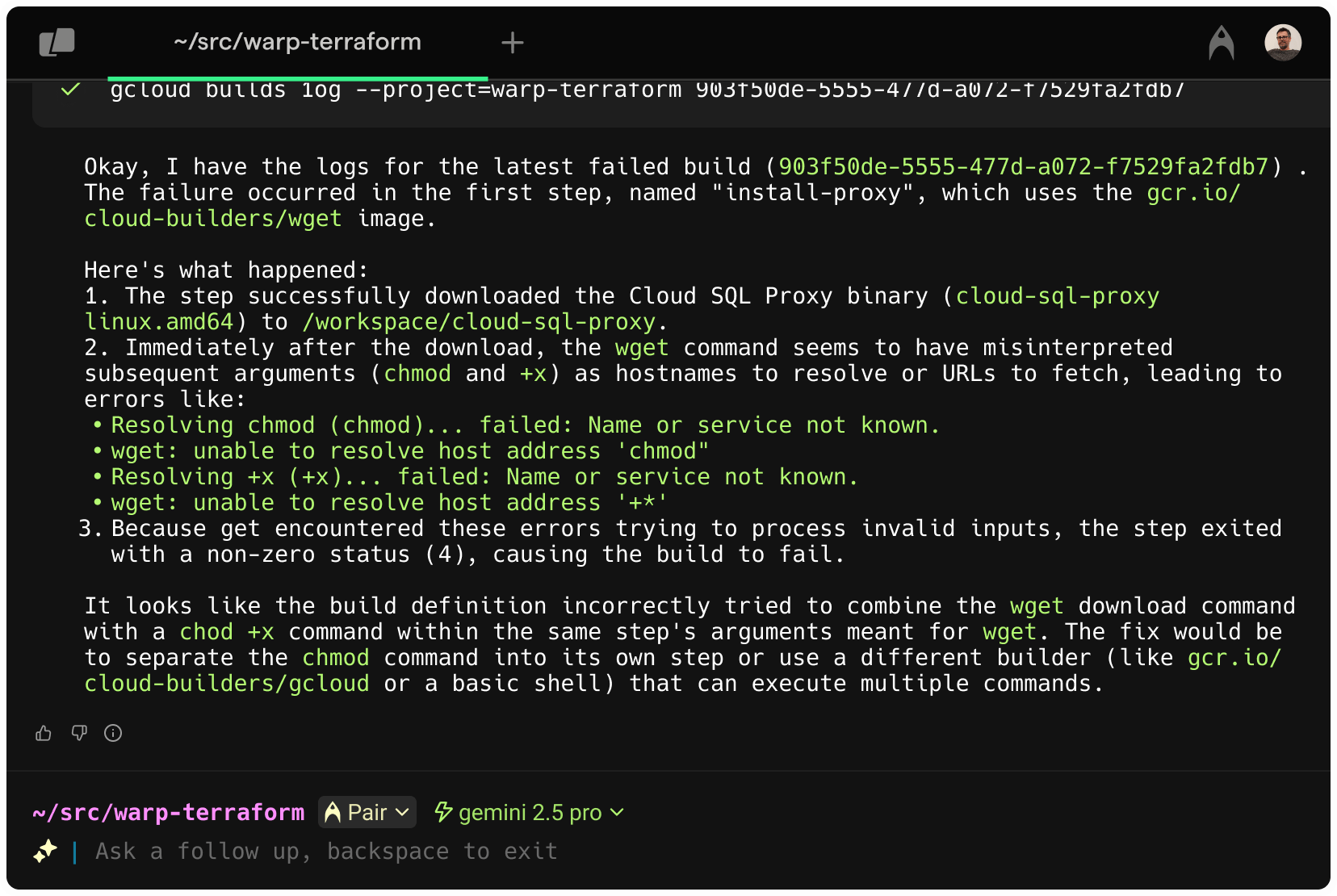Screen dimensions: 1337x896
Task: Click the highlighted cloud-builders/gcloud text
Action: coord(226,684)
